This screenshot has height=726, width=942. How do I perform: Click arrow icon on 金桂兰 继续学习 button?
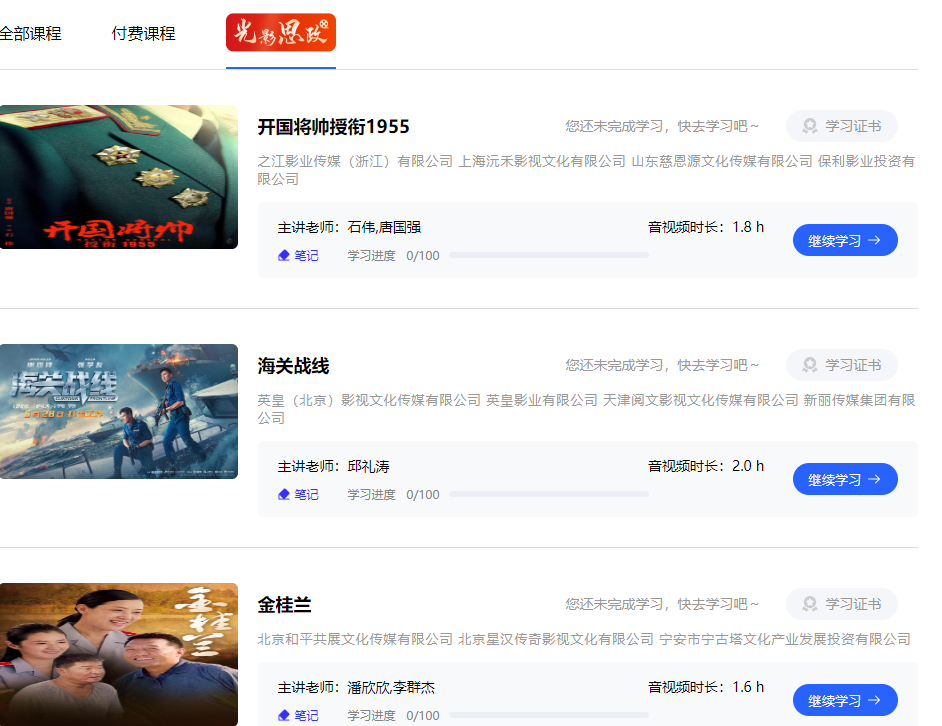tap(874, 701)
